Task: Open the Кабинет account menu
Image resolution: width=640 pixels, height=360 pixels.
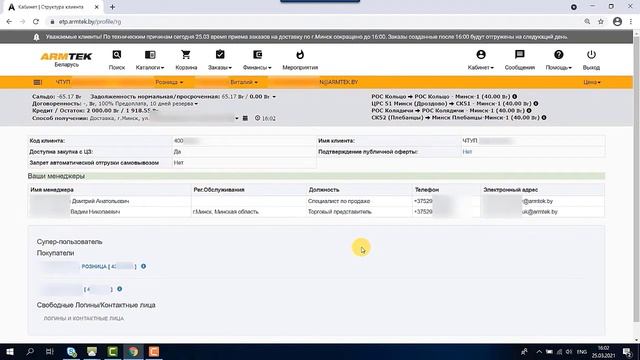Action: [481, 60]
